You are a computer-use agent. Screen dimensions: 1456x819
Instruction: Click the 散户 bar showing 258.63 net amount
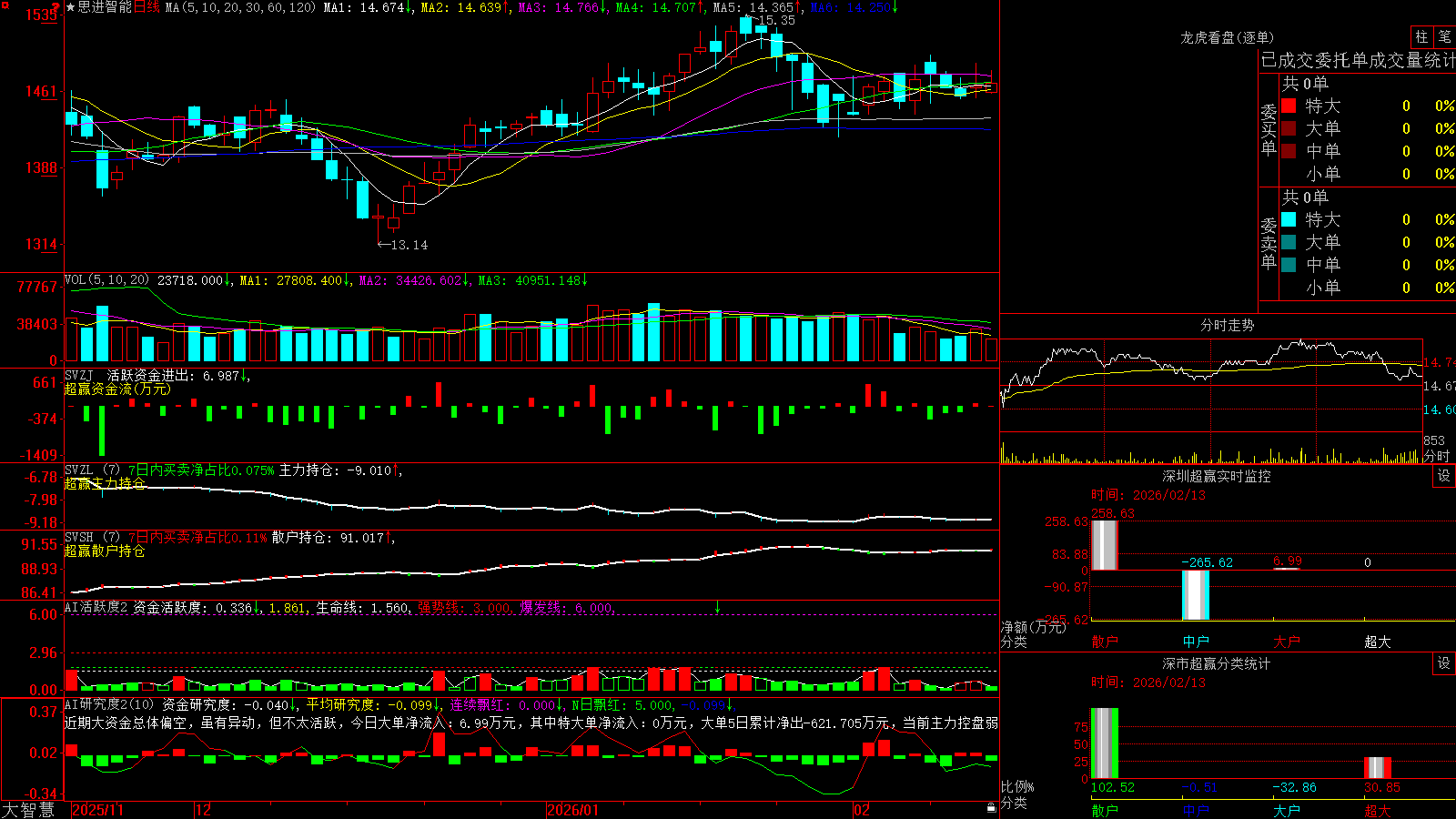[1104, 545]
